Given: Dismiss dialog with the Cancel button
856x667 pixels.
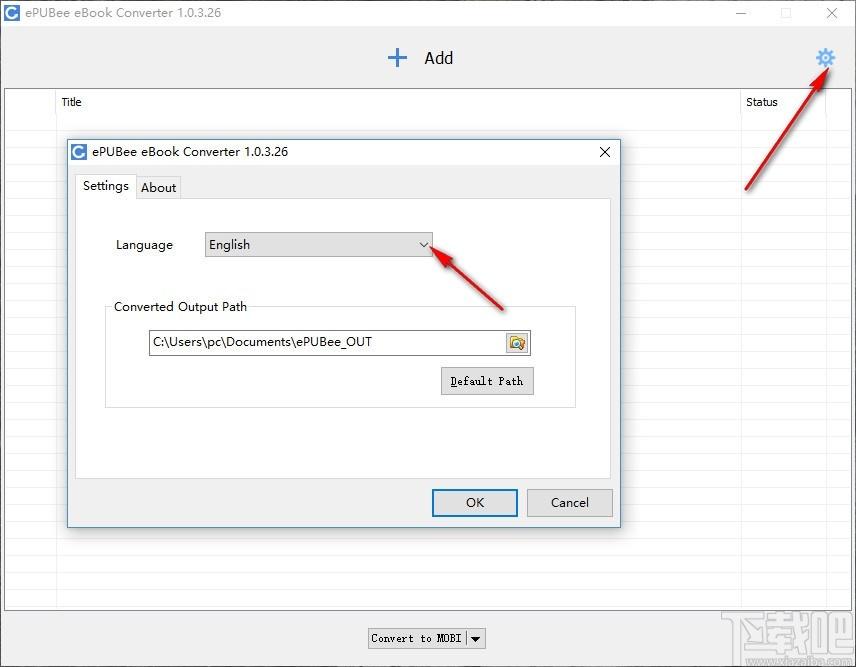Looking at the screenshot, I should (x=569, y=502).
